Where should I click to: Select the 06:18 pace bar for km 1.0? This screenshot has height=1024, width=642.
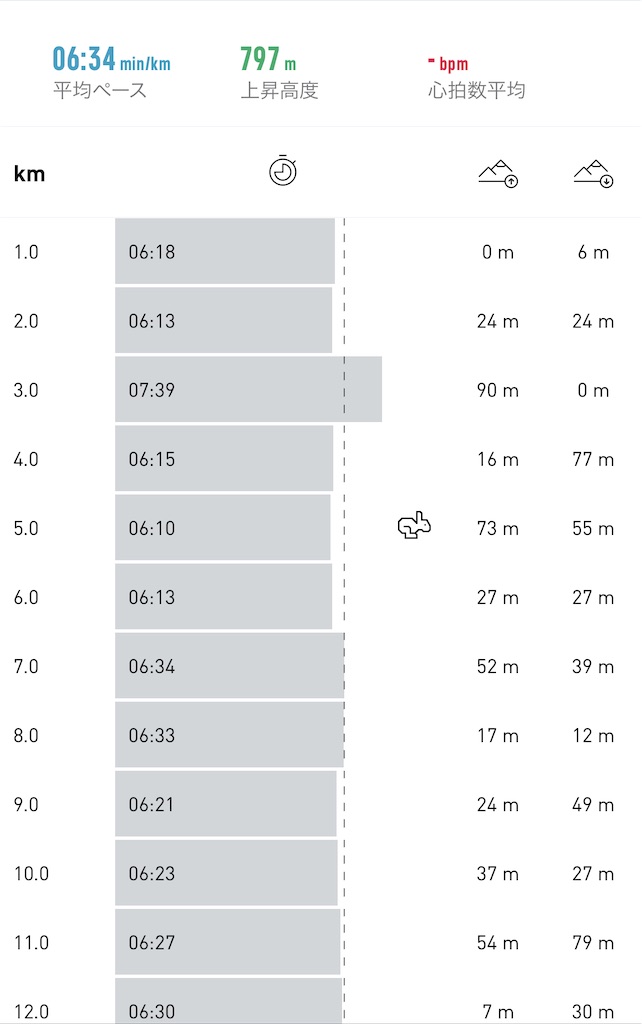[x=225, y=251]
